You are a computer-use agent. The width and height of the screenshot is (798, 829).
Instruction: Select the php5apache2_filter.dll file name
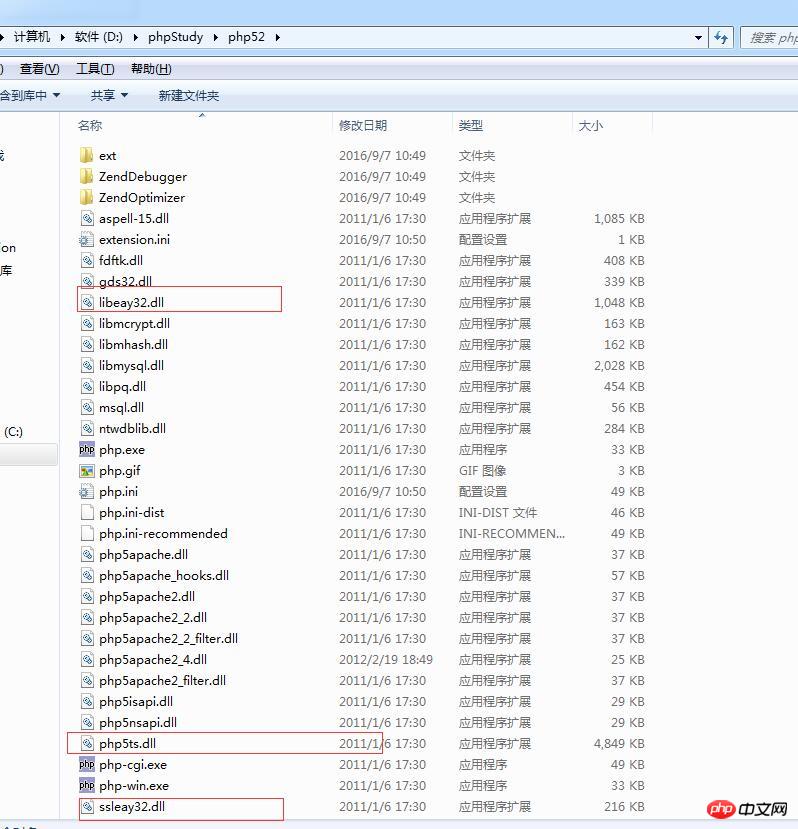(162, 680)
